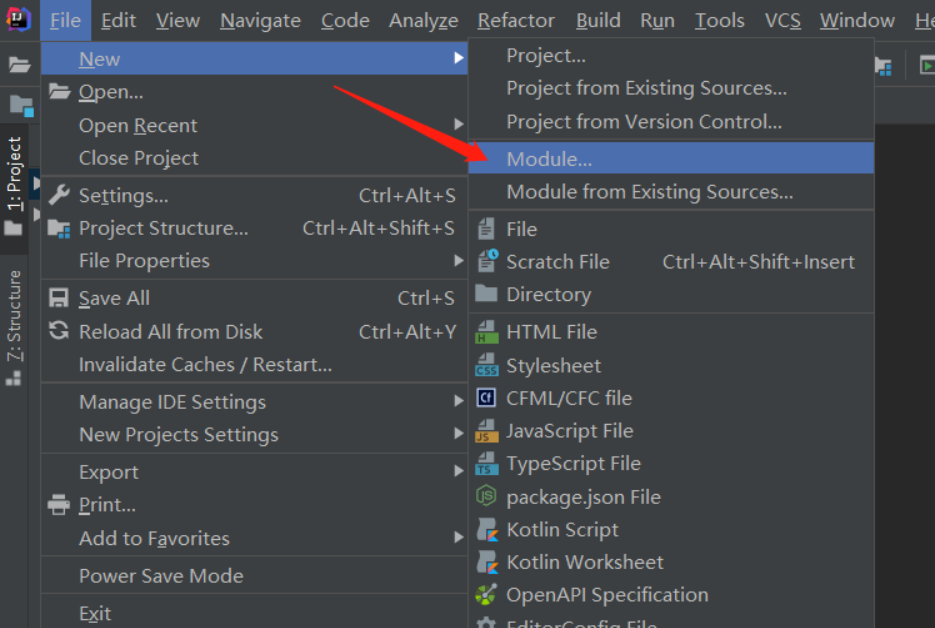Open the Window menu
Image resolution: width=935 pixels, height=628 pixels.
pos(857,20)
